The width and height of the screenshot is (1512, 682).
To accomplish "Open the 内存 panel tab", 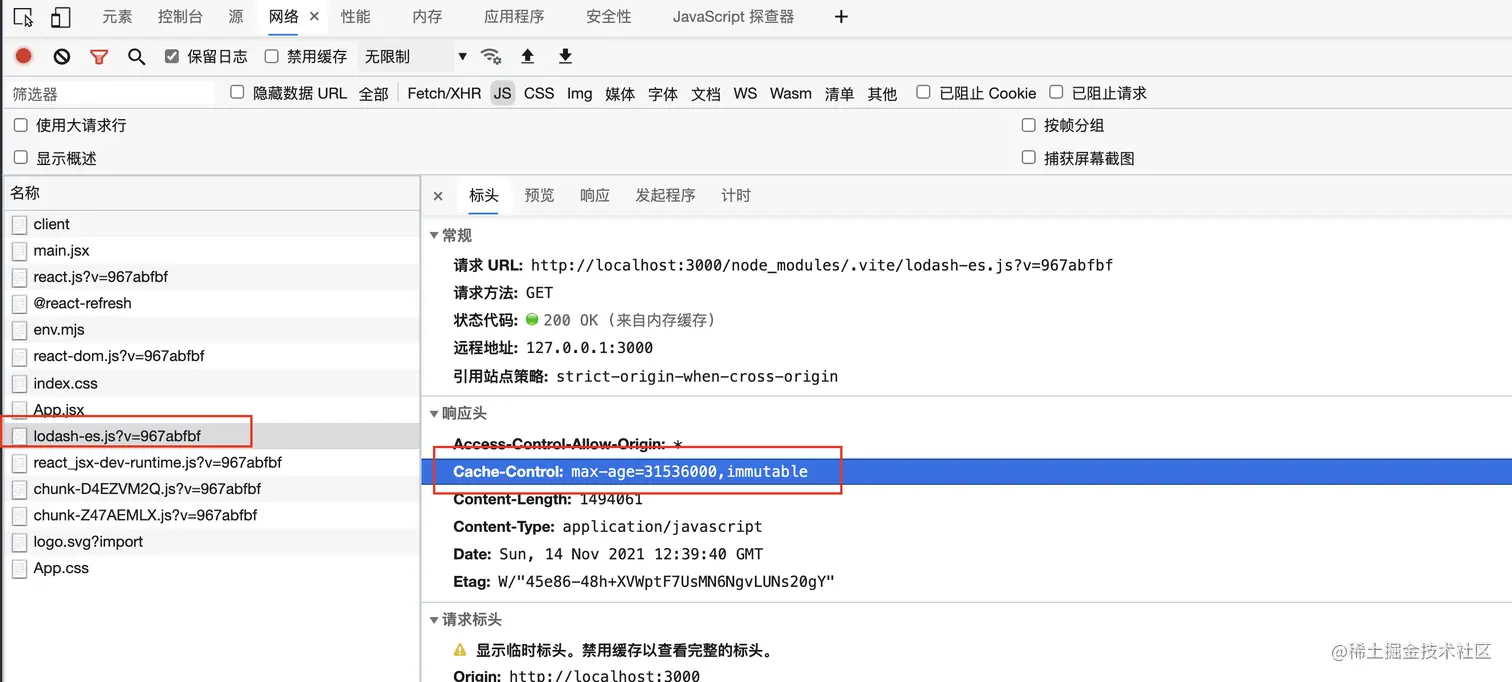I will point(427,17).
